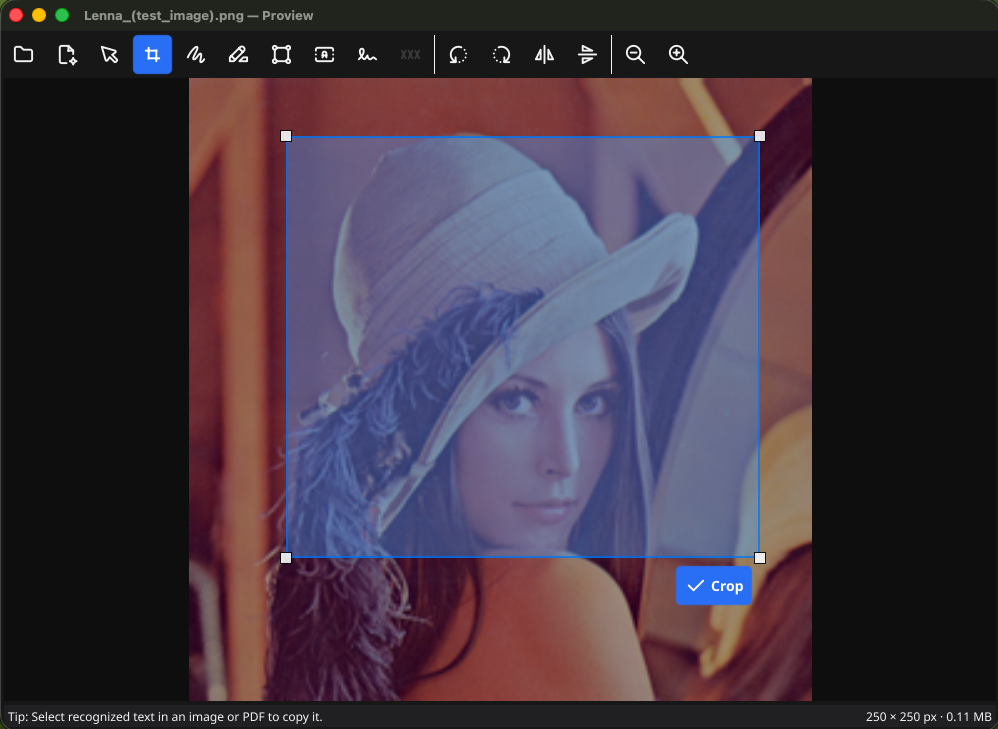The height and width of the screenshot is (729, 998).
Task: Rotate the image counterclockwise
Action: click(x=458, y=55)
